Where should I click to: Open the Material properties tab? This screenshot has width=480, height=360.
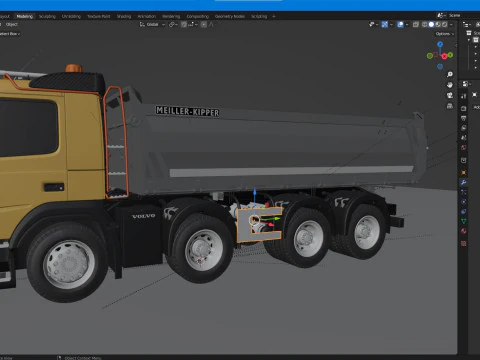point(464,231)
